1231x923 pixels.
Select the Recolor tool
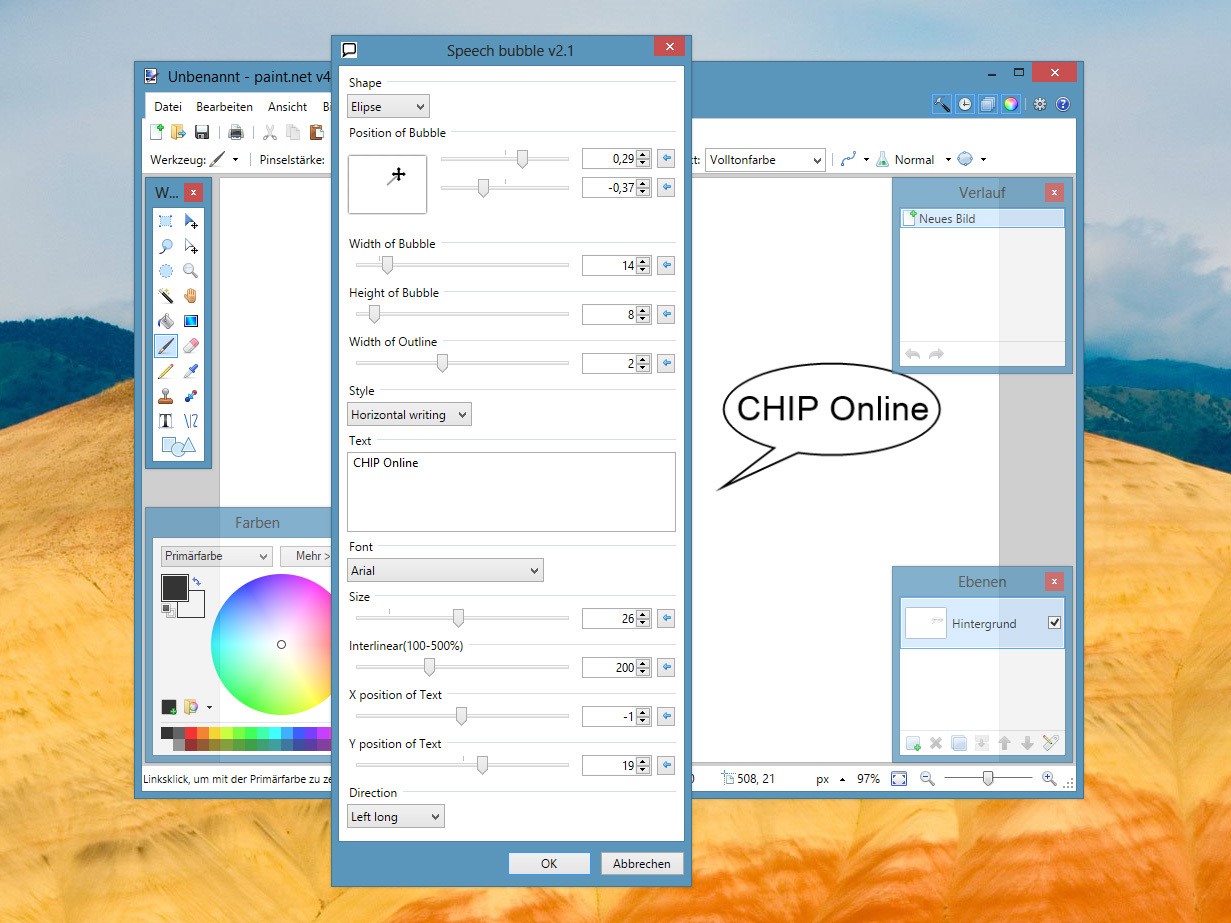pyautogui.click(x=191, y=396)
